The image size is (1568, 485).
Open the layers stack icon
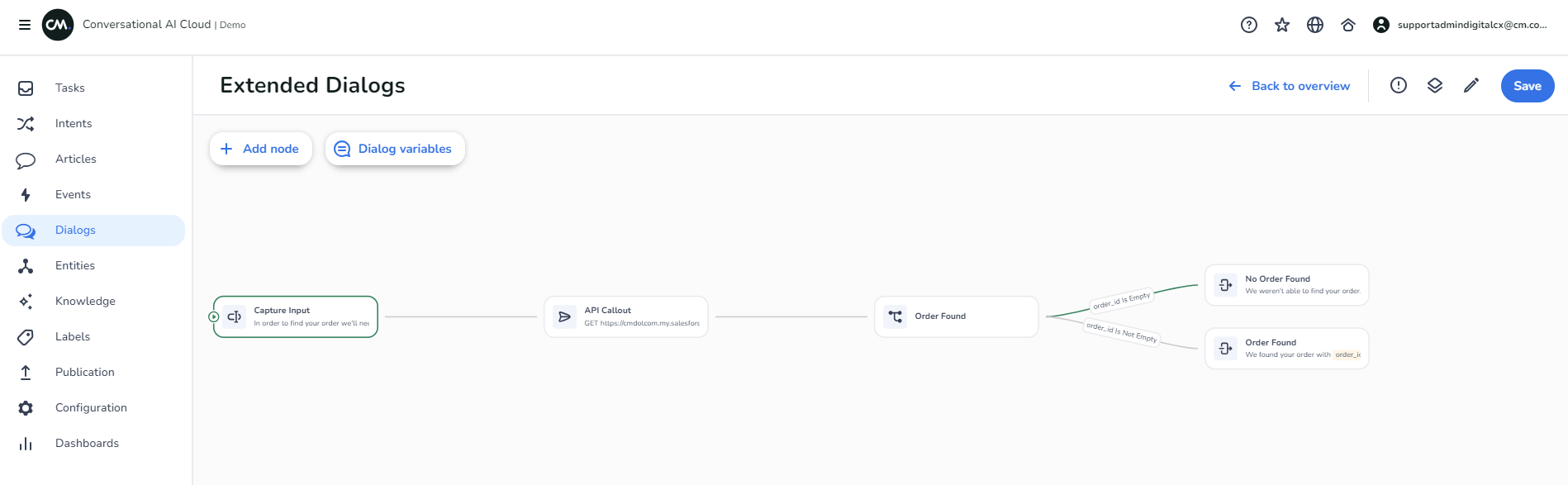1435,85
